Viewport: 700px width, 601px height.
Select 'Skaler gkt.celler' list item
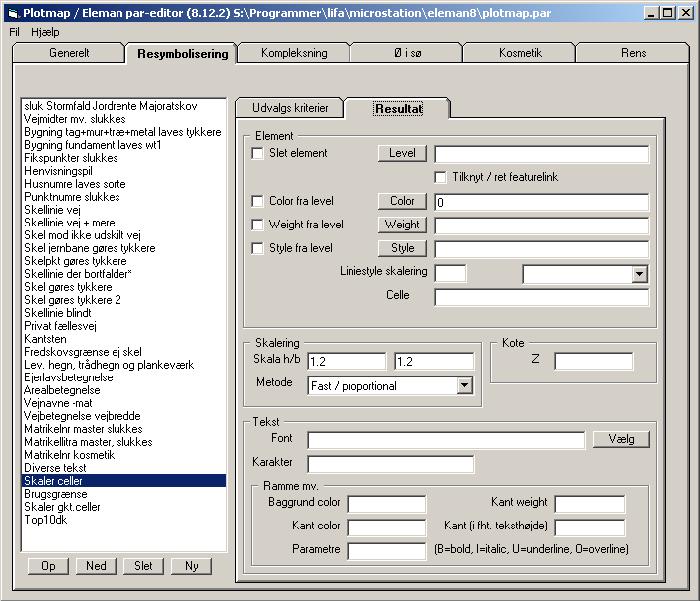(x=124, y=507)
